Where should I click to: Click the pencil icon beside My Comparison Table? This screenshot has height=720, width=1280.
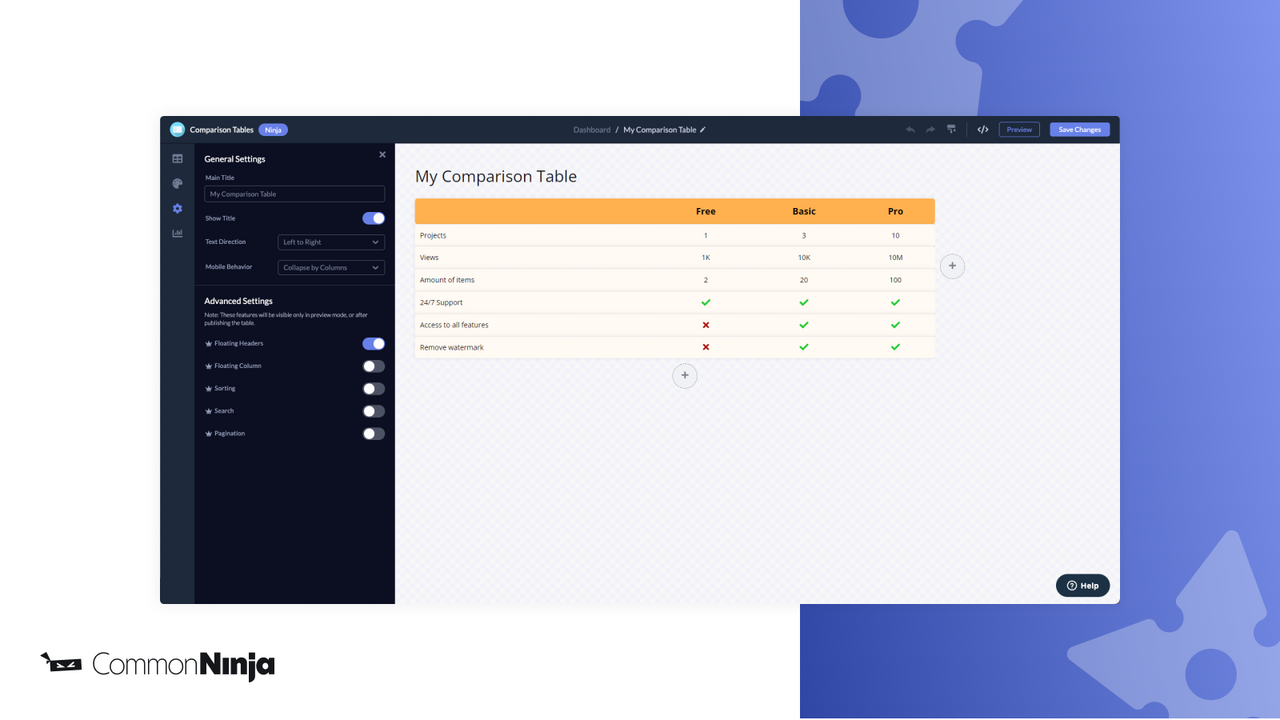[702, 129]
